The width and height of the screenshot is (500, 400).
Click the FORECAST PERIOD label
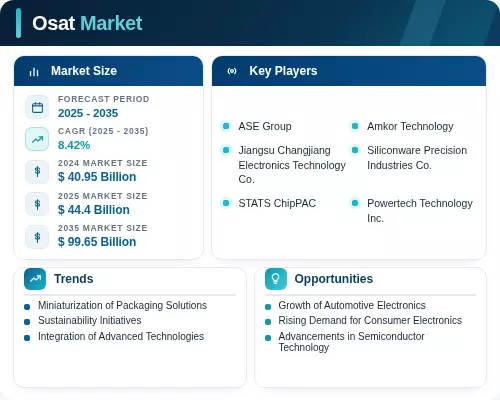tap(104, 99)
